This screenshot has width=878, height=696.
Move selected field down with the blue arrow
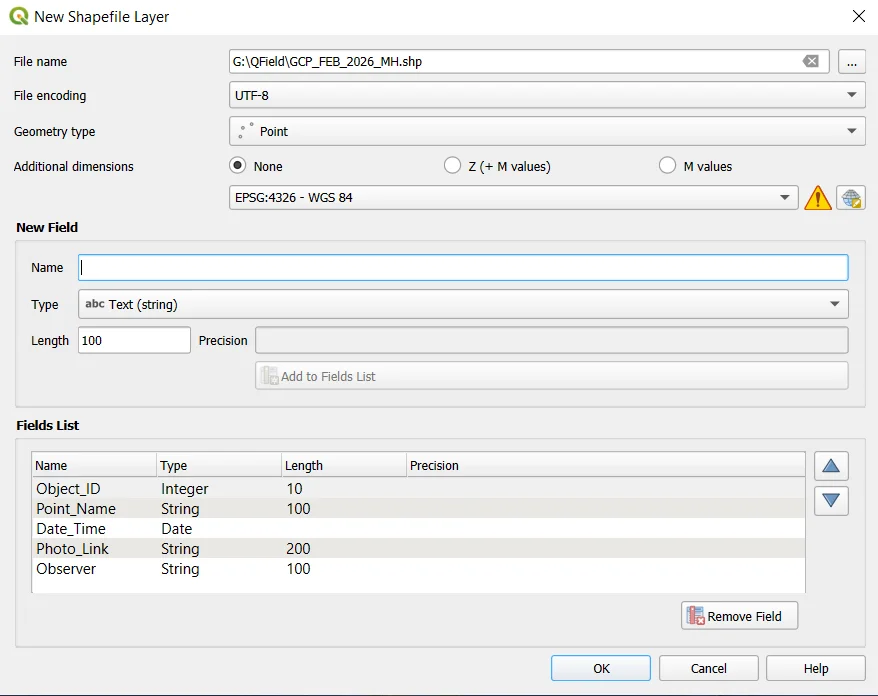point(831,501)
